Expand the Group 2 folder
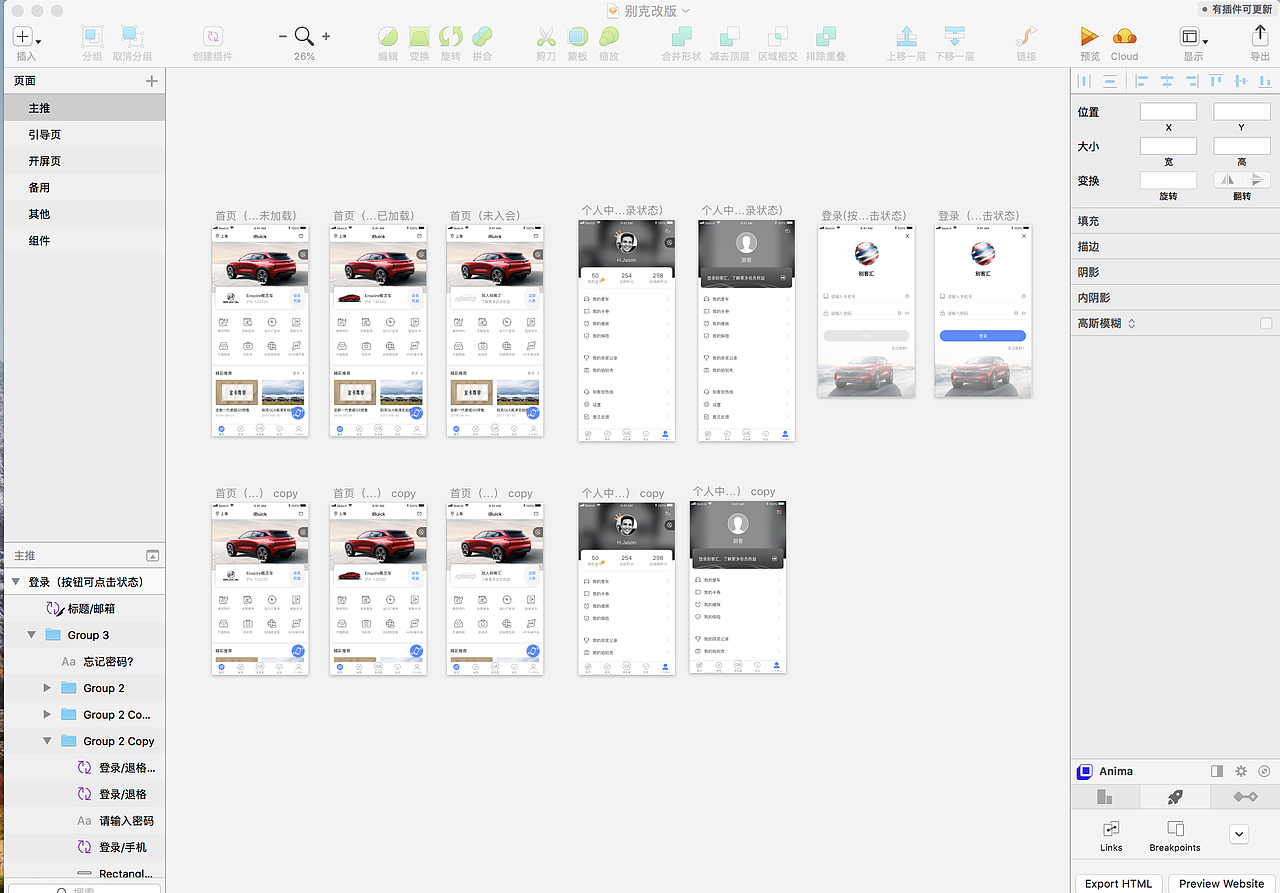This screenshot has height=893, width=1280. [47, 688]
